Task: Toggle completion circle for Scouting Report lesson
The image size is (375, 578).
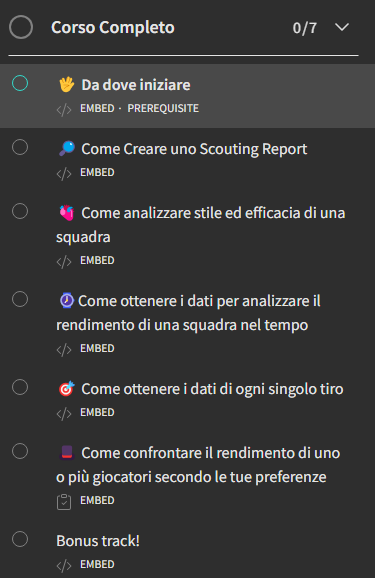Action: [20, 147]
